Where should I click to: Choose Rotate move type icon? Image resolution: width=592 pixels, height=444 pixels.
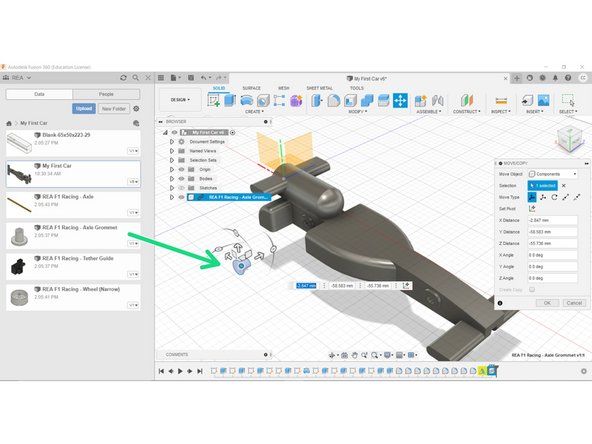click(554, 197)
